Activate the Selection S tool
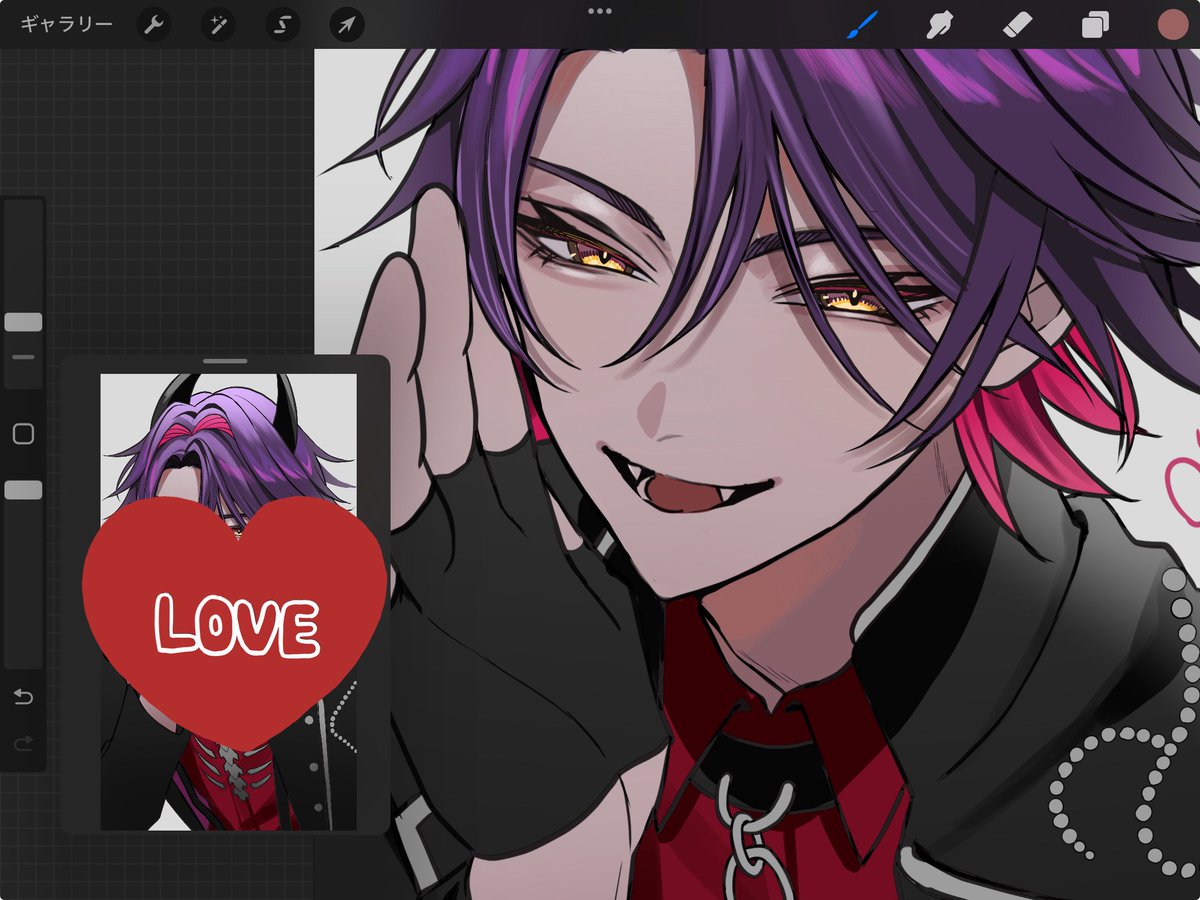Viewport: 1200px width, 900px height. [x=283, y=25]
